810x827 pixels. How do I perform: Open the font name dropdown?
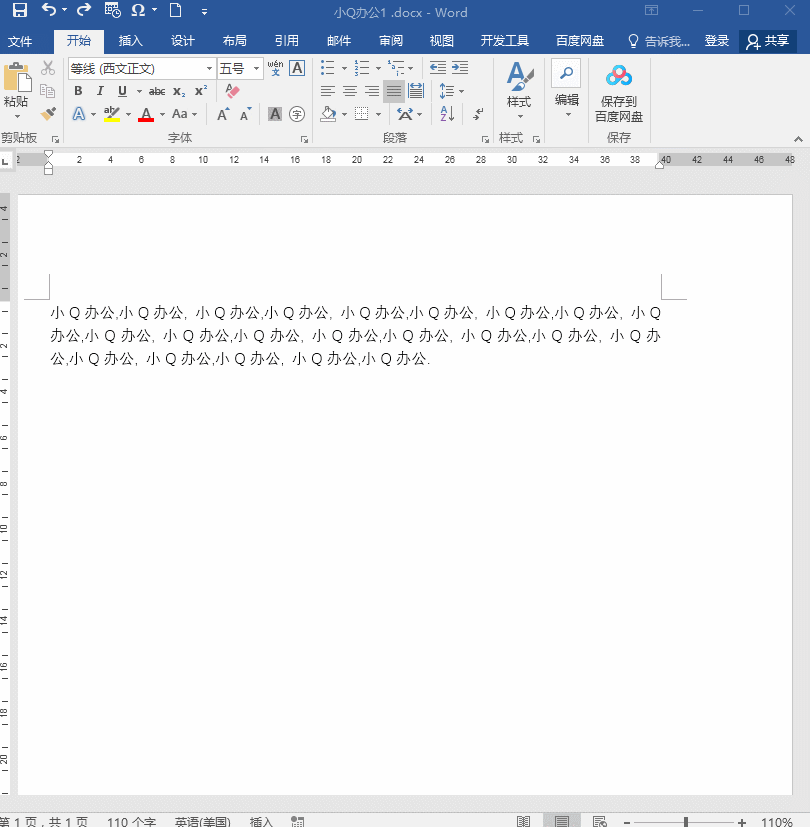(210, 67)
